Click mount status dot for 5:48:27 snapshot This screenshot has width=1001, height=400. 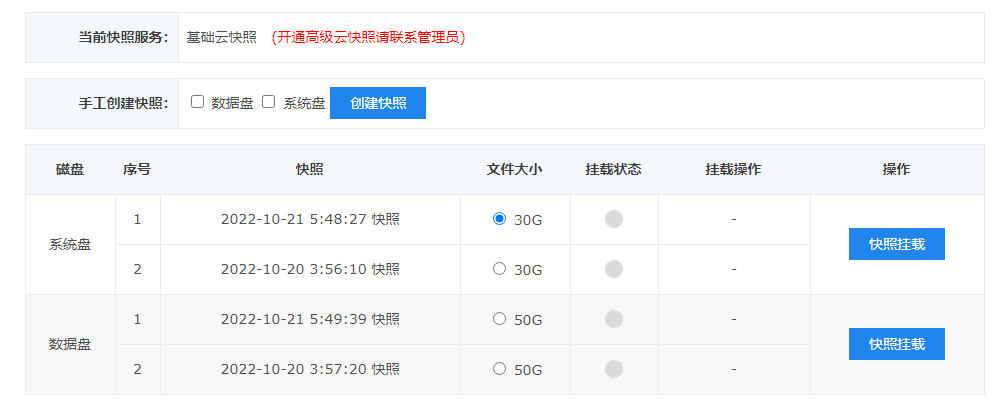pos(614,219)
